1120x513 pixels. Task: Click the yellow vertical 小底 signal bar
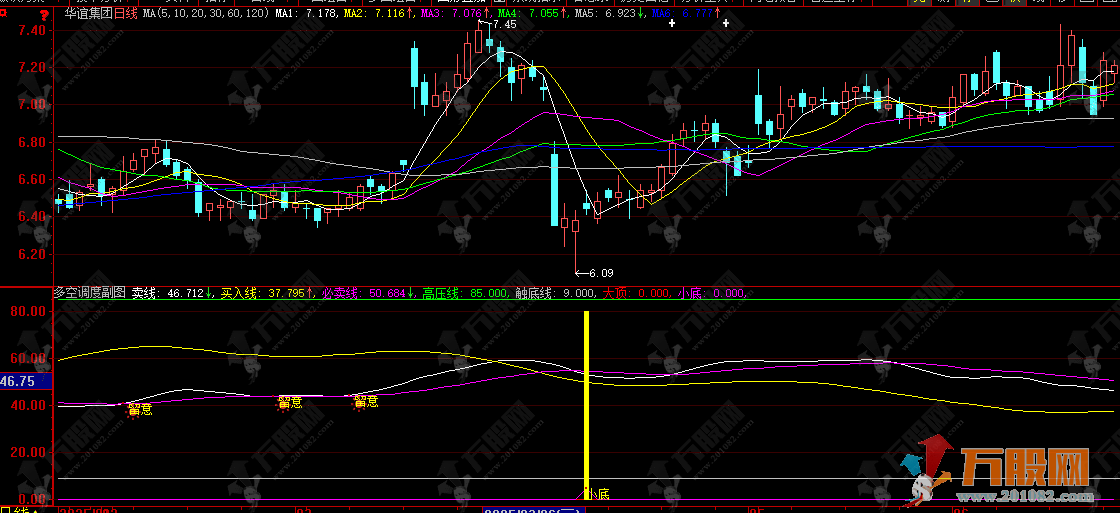[586, 404]
